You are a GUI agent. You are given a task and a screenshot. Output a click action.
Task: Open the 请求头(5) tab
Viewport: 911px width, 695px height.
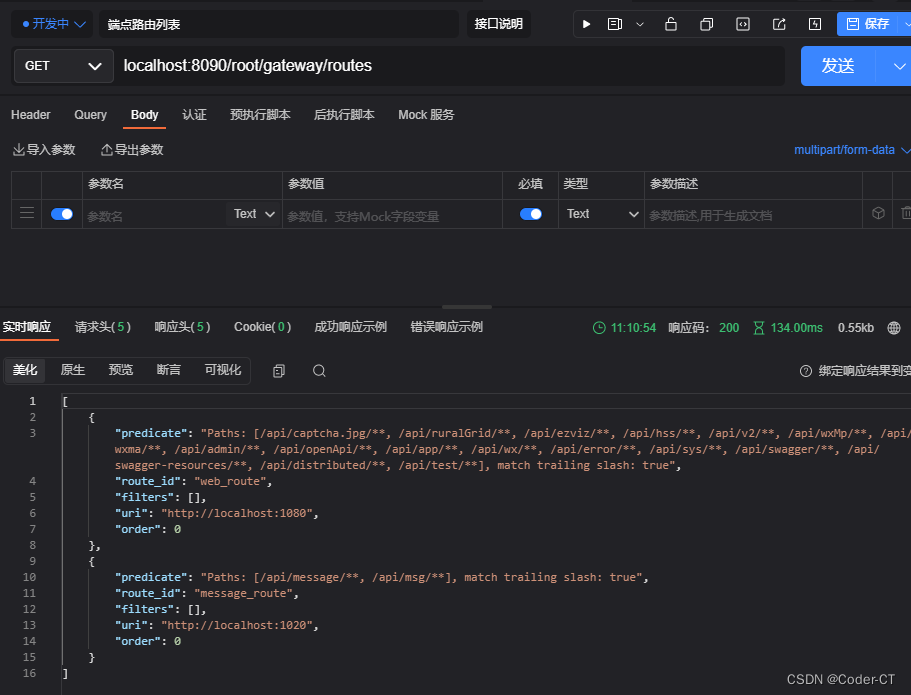pos(103,327)
